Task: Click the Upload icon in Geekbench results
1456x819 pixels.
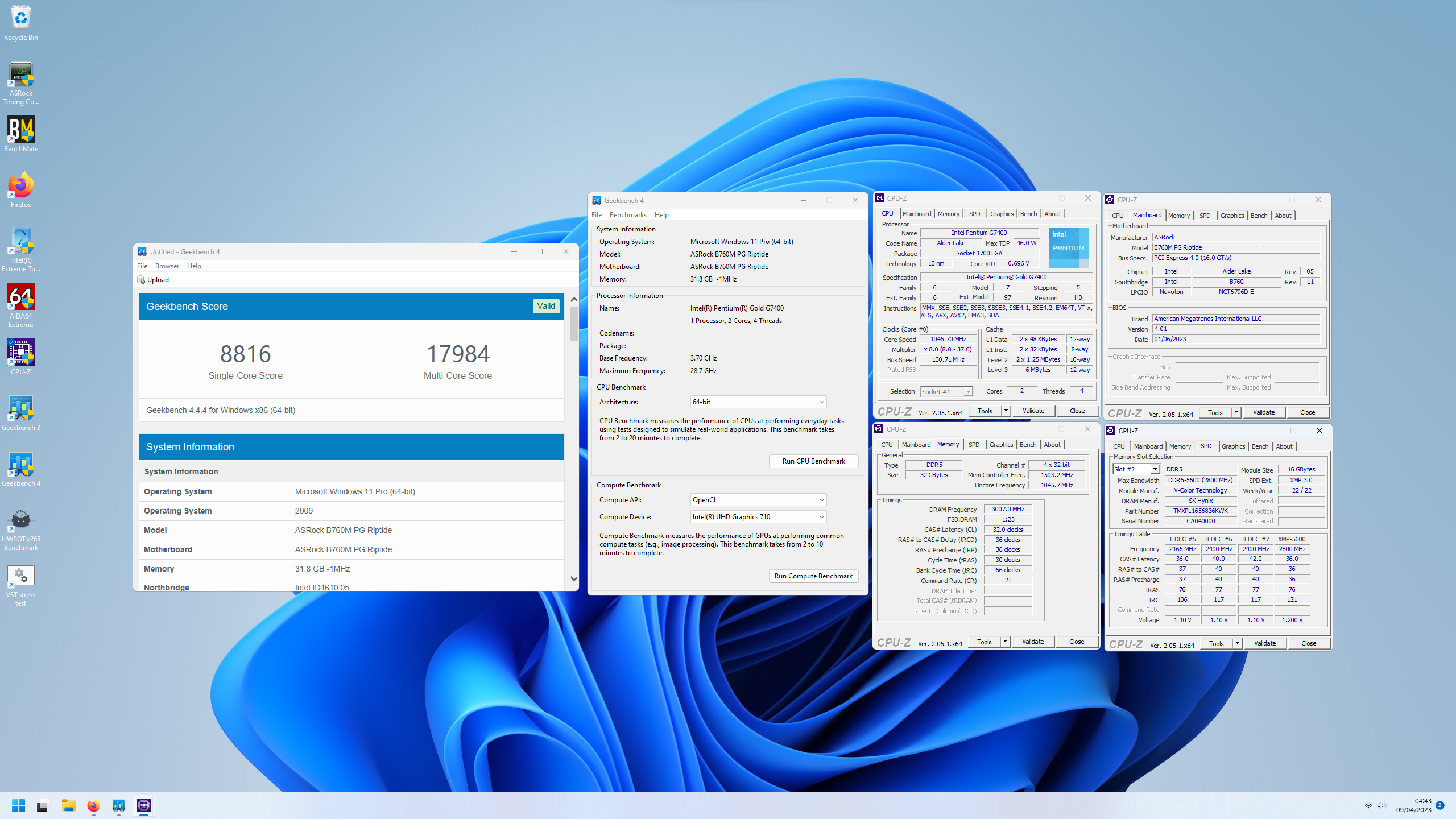Action: pyautogui.click(x=141, y=280)
